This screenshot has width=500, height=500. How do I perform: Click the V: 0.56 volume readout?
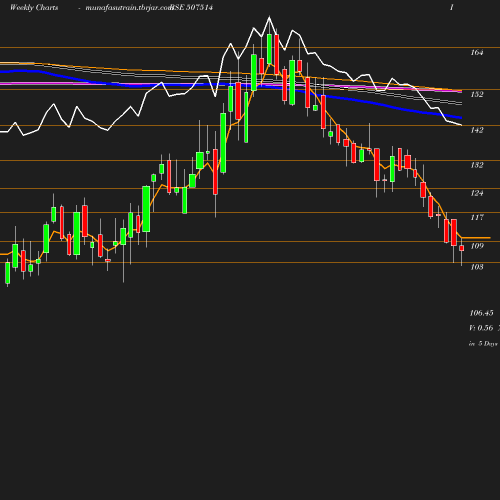(481, 328)
